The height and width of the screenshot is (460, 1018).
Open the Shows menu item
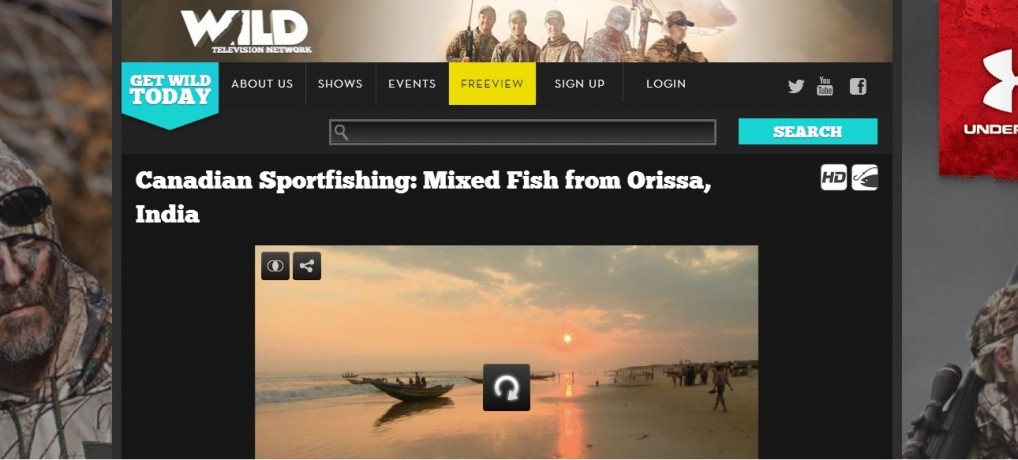coord(340,84)
